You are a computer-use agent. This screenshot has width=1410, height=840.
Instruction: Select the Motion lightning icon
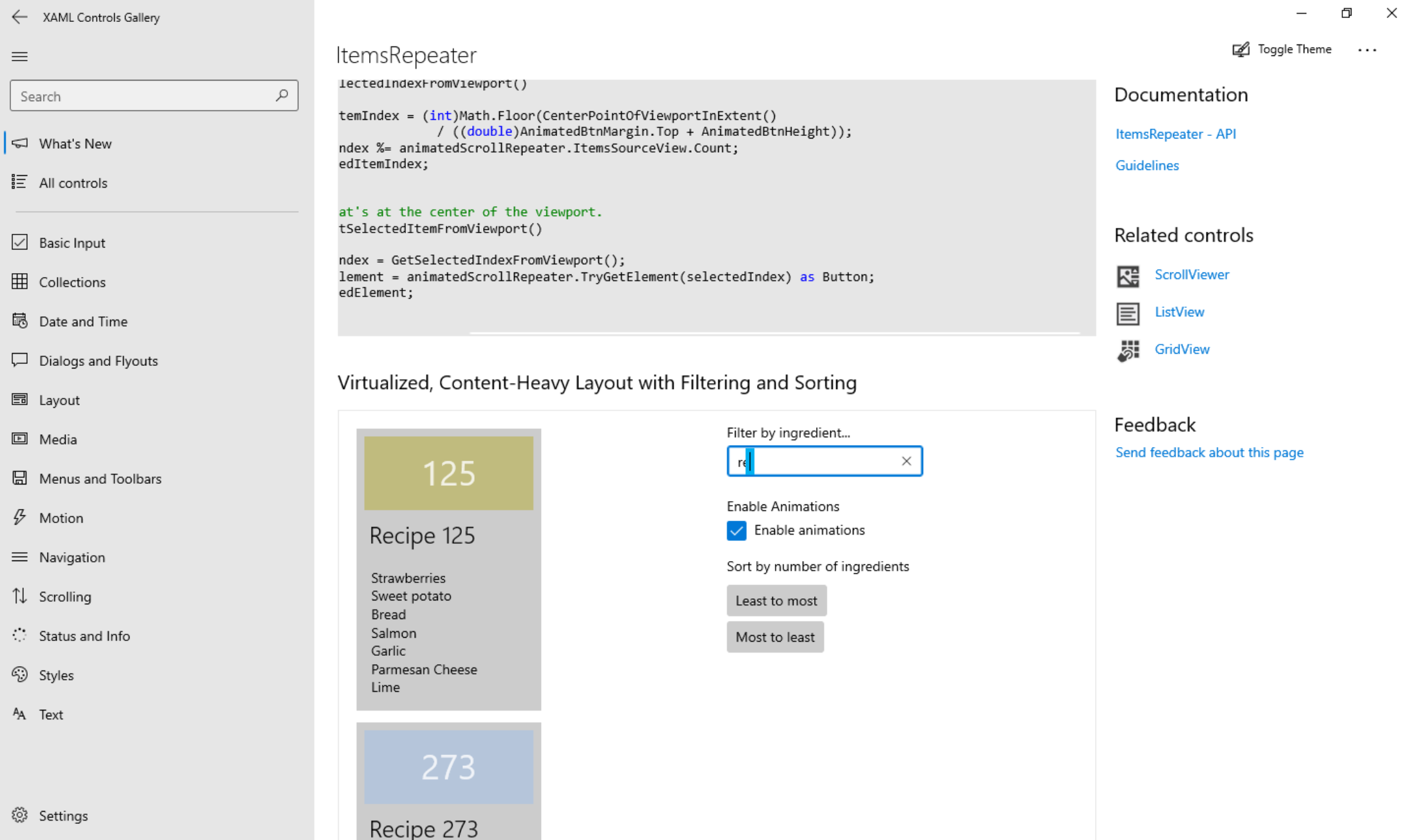19,517
